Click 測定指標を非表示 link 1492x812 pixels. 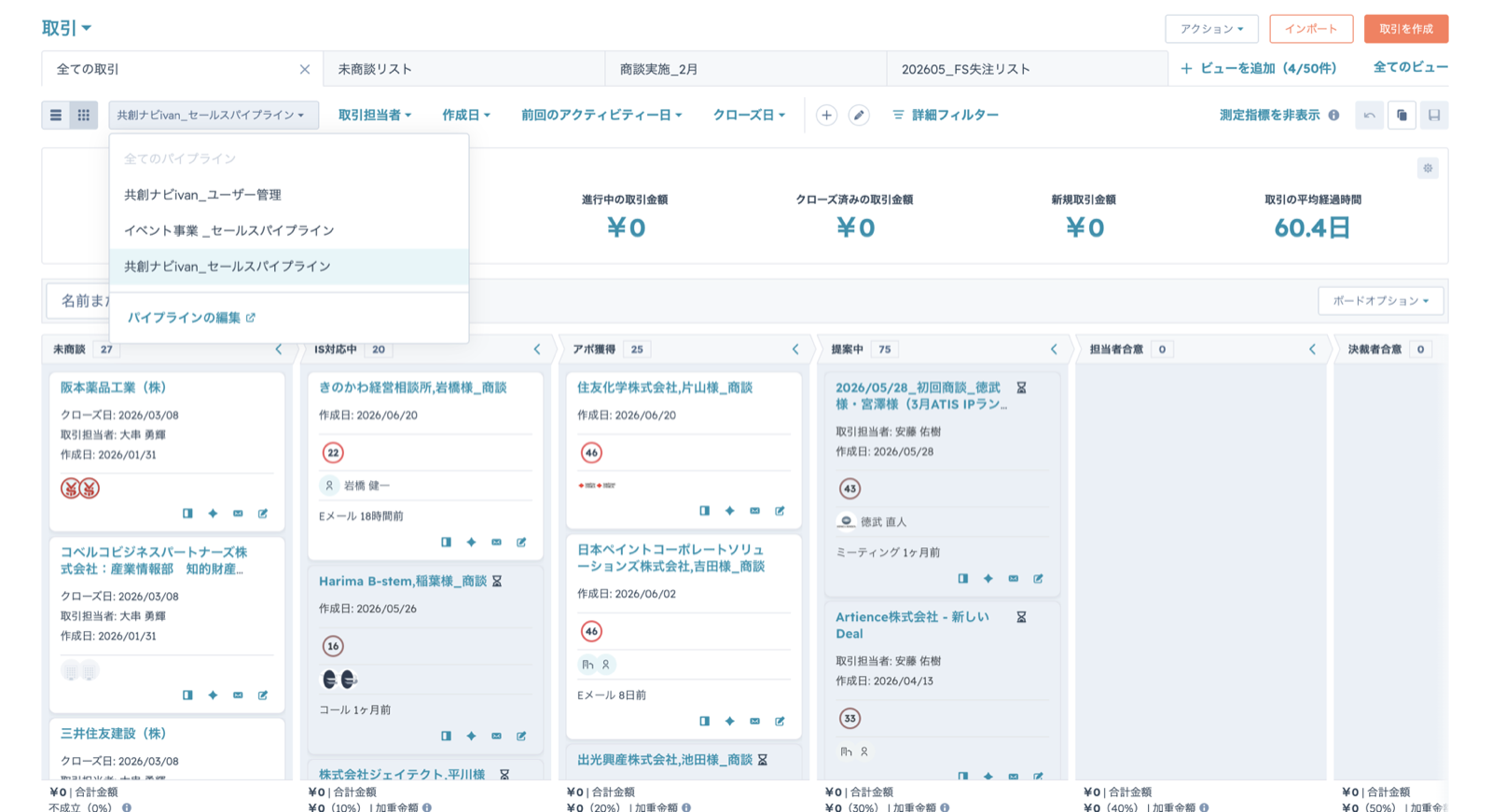(x=1269, y=116)
